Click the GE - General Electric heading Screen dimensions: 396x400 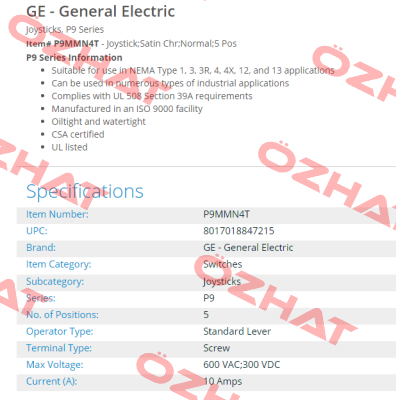(100, 11)
